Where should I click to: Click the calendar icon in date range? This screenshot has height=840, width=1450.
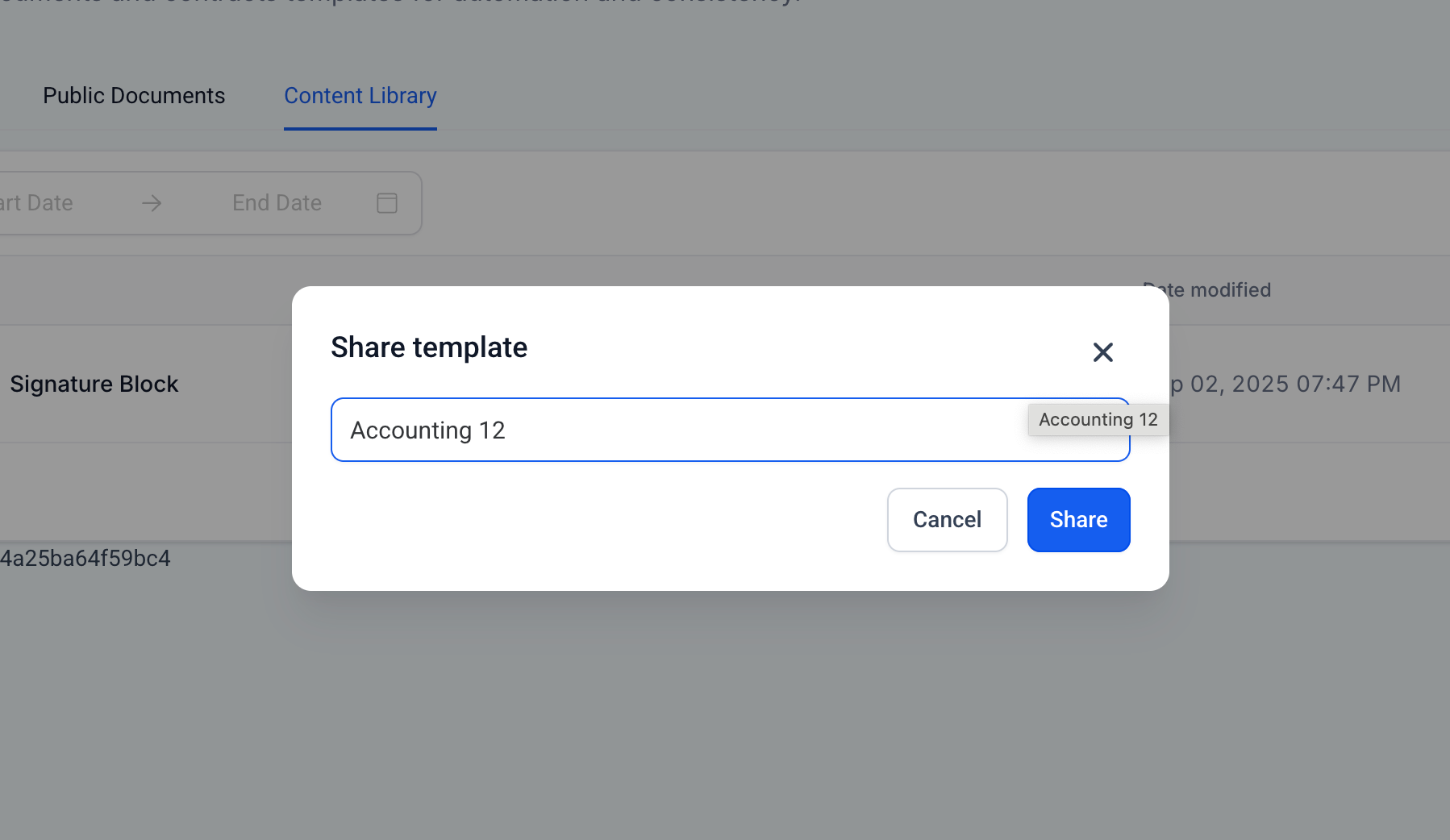coord(387,203)
